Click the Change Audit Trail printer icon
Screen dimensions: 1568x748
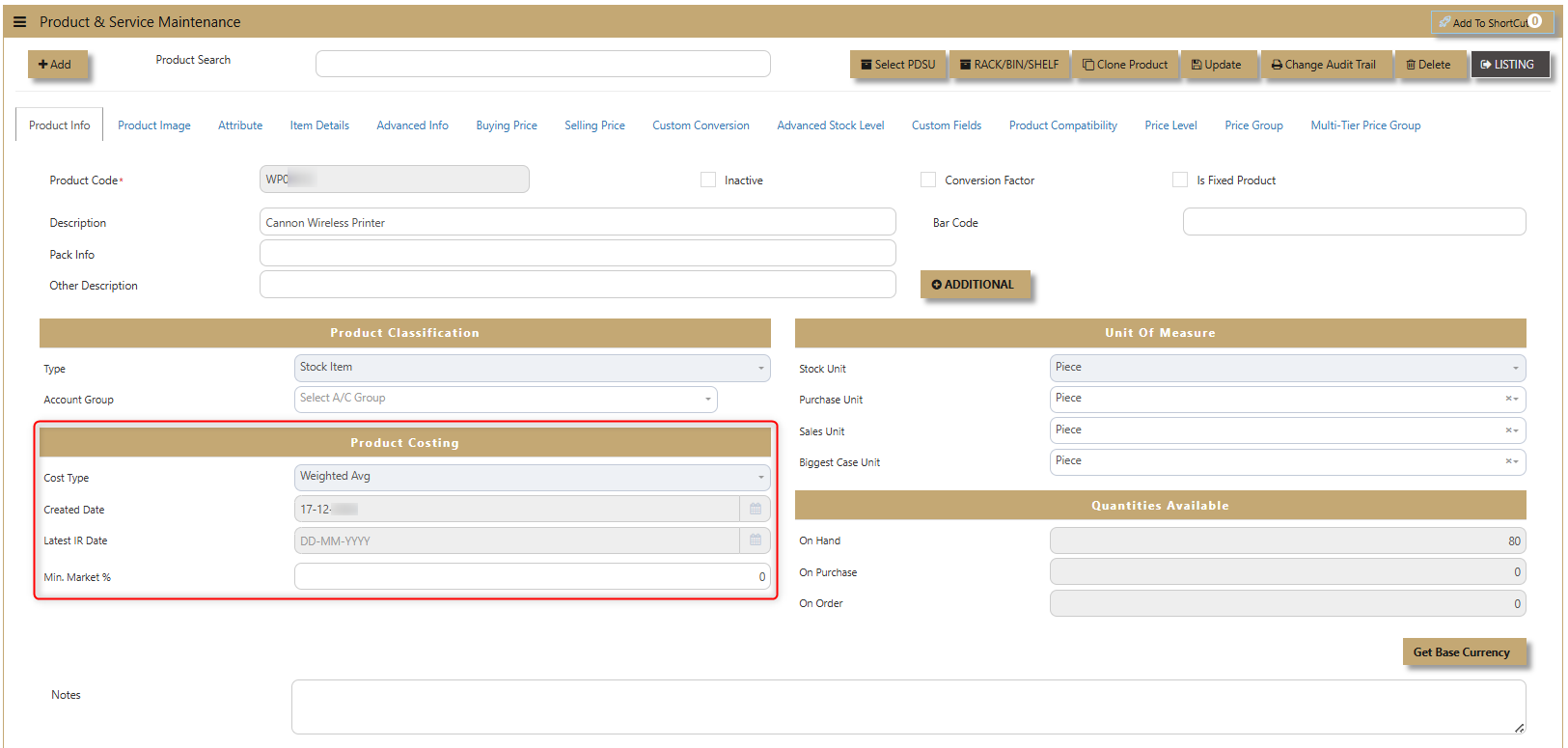click(x=1277, y=65)
